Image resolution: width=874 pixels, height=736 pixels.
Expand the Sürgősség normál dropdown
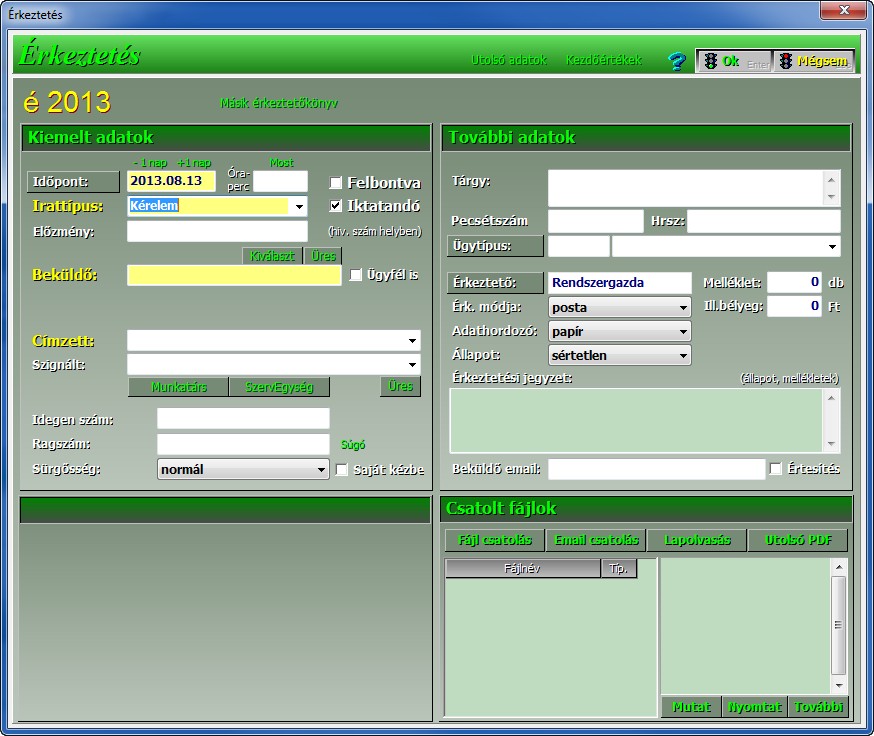[321, 469]
